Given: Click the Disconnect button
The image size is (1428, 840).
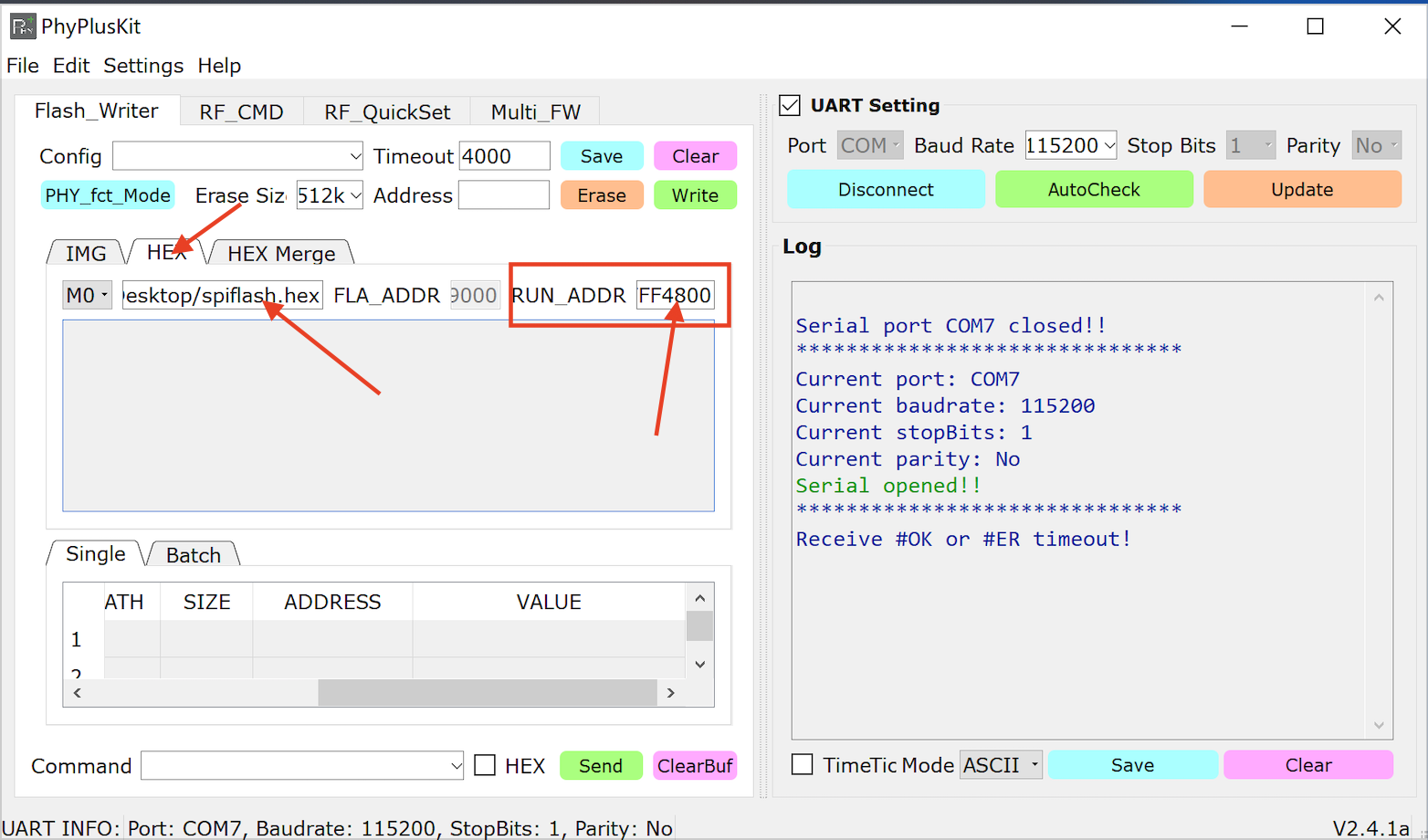Looking at the screenshot, I should point(885,189).
